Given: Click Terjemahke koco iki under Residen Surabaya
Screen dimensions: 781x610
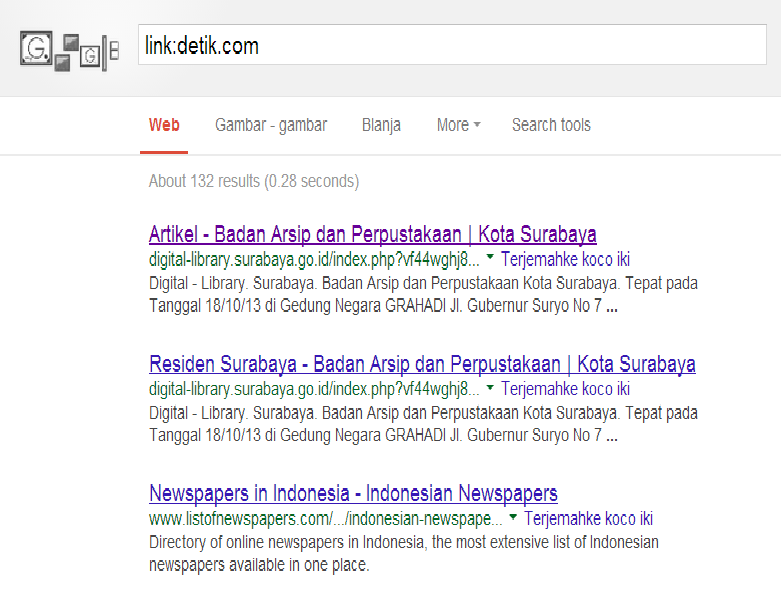Looking at the screenshot, I should coord(565,389).
